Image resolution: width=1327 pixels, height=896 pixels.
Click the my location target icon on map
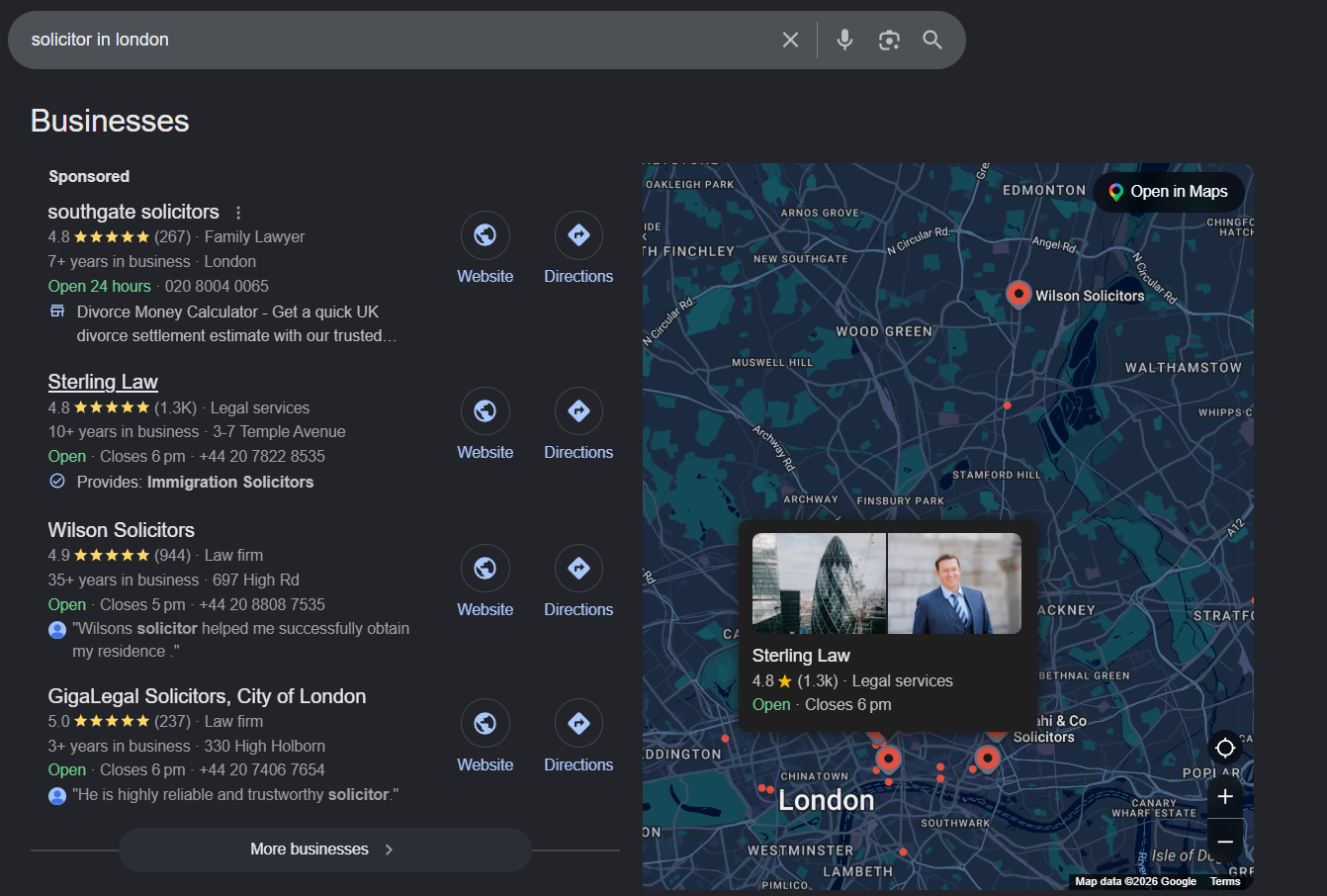[x=1225, y=748]
